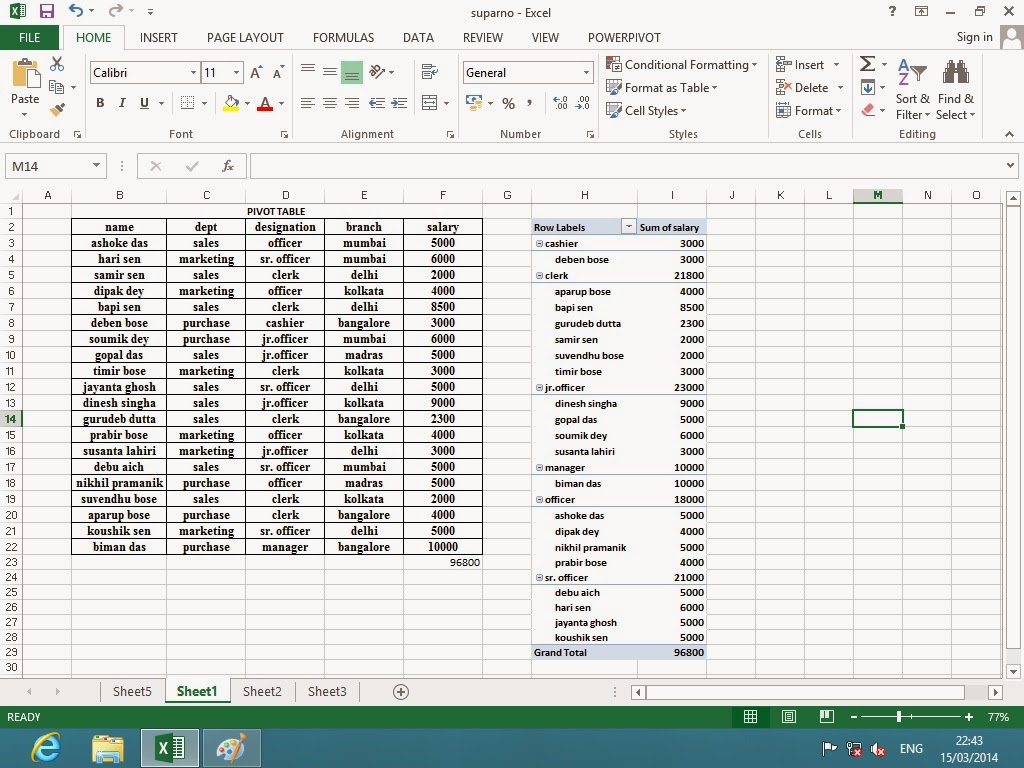This screenshot has width=1024, height=768.
Task: Click the formula bar input field
Action: point(626,166)
